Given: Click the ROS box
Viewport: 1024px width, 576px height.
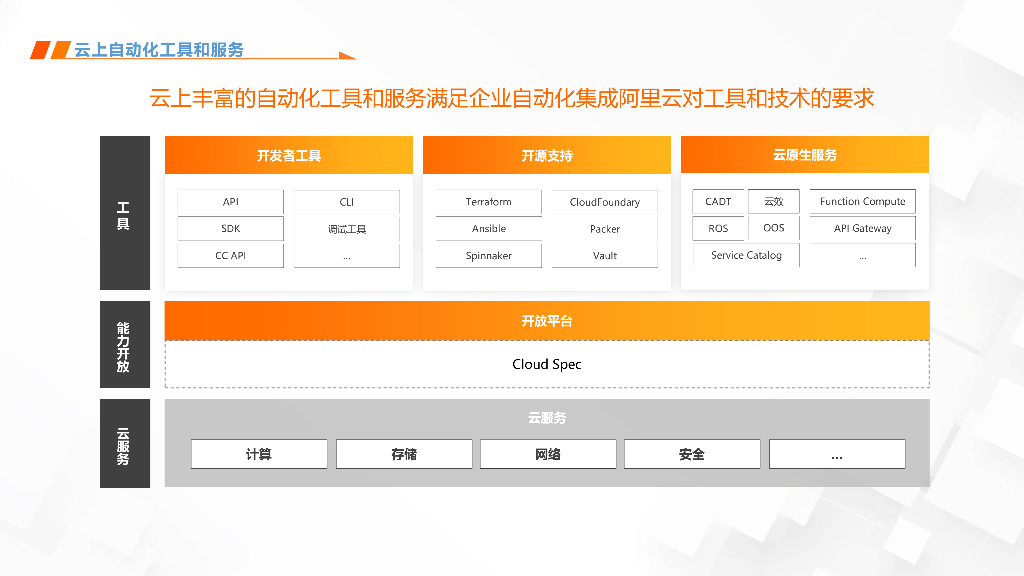Looking at the screenshot, I should (718, 228).
